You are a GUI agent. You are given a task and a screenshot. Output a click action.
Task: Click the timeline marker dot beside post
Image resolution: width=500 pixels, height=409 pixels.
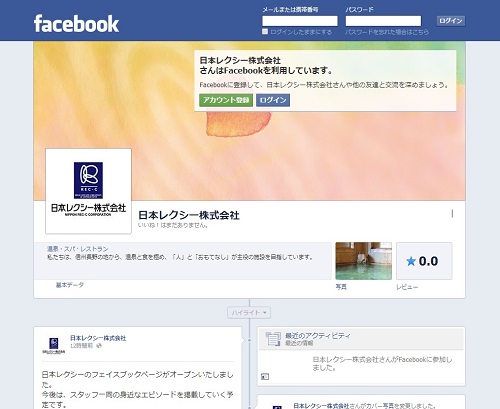pos(249,340)
